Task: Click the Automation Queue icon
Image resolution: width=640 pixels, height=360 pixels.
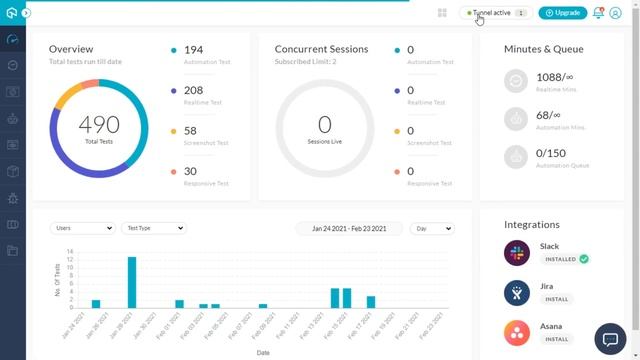Action: click(516, 157)
